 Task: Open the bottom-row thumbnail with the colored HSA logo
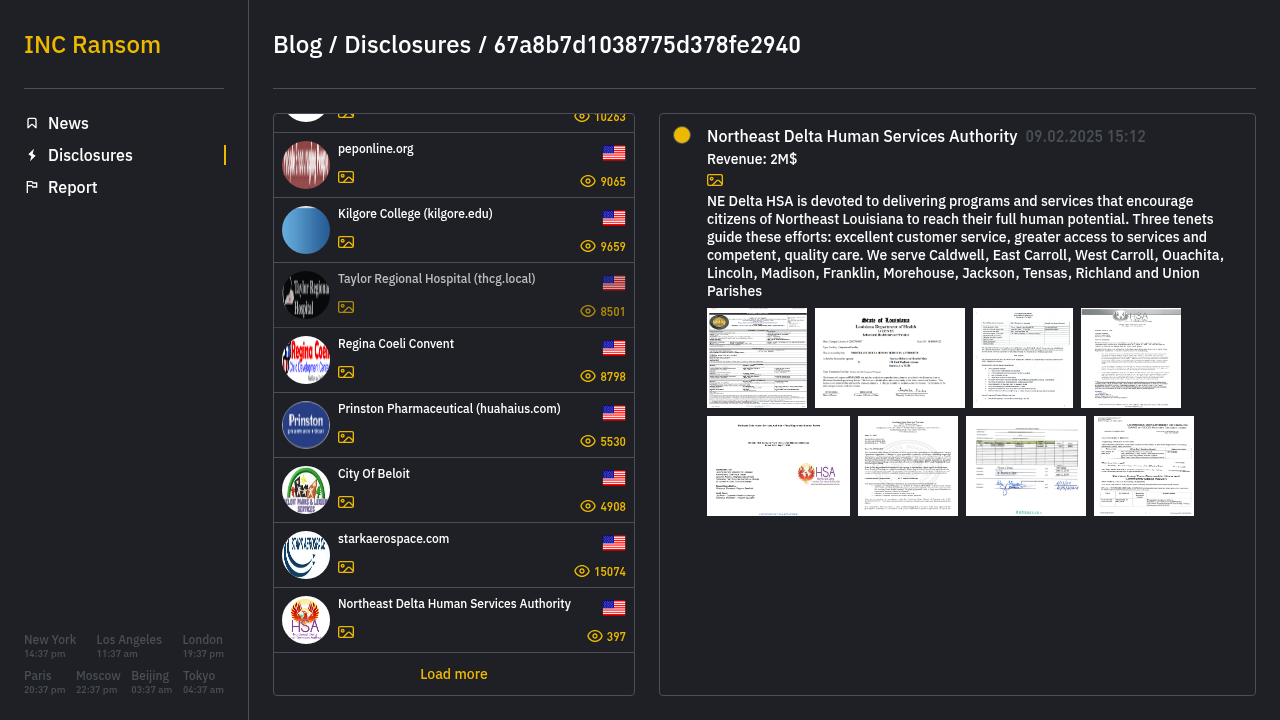778,466
